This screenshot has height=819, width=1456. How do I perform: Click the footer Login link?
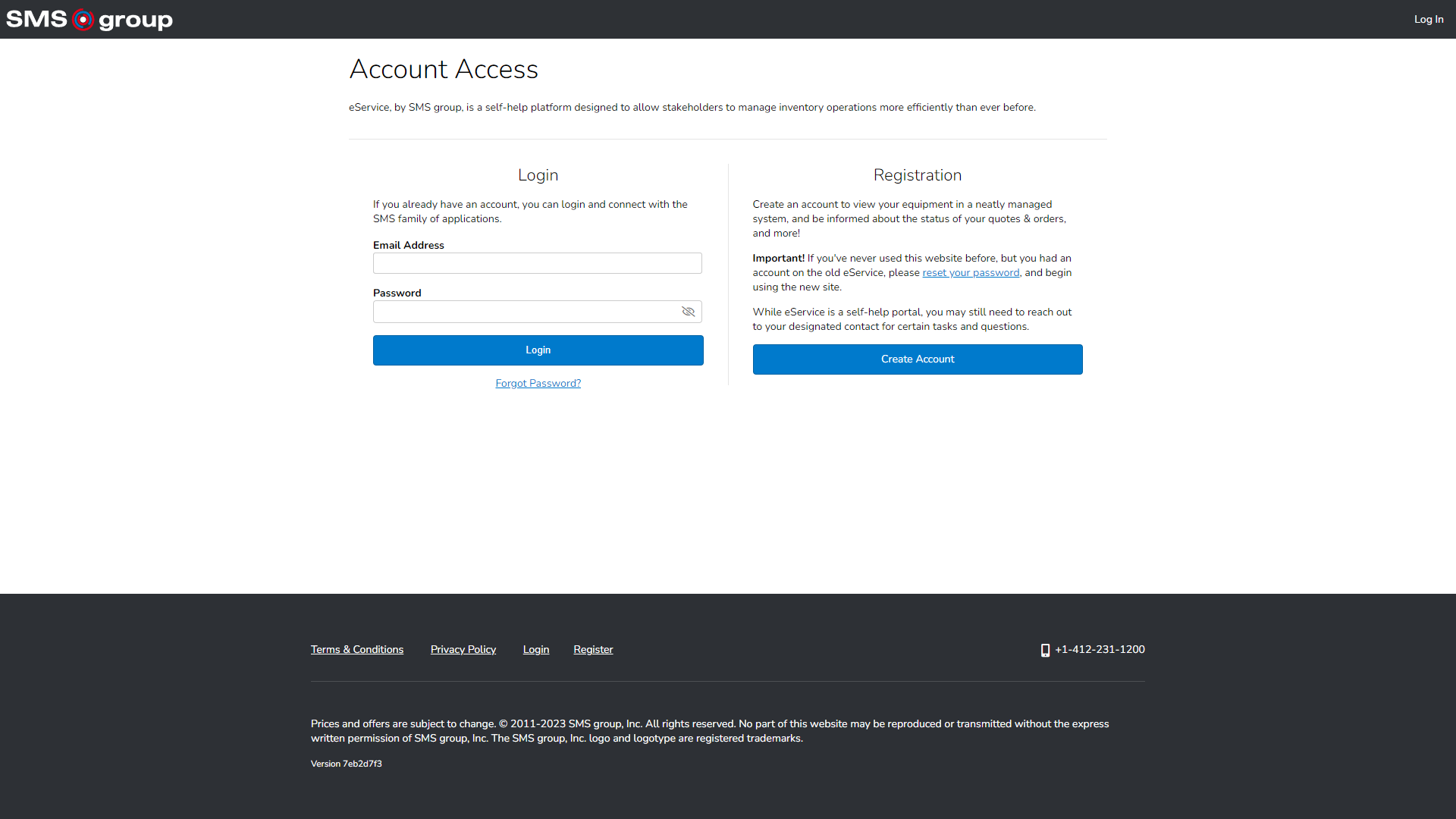click(535, 650)
